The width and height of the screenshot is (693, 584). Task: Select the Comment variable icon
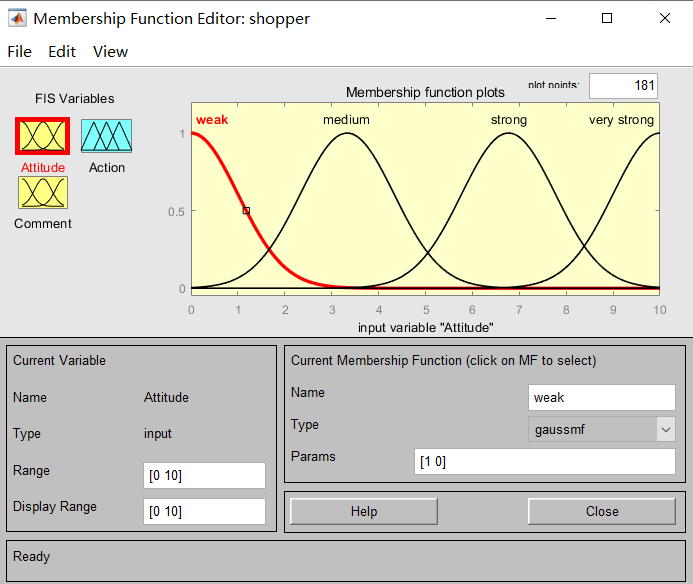tap(43, 192)
